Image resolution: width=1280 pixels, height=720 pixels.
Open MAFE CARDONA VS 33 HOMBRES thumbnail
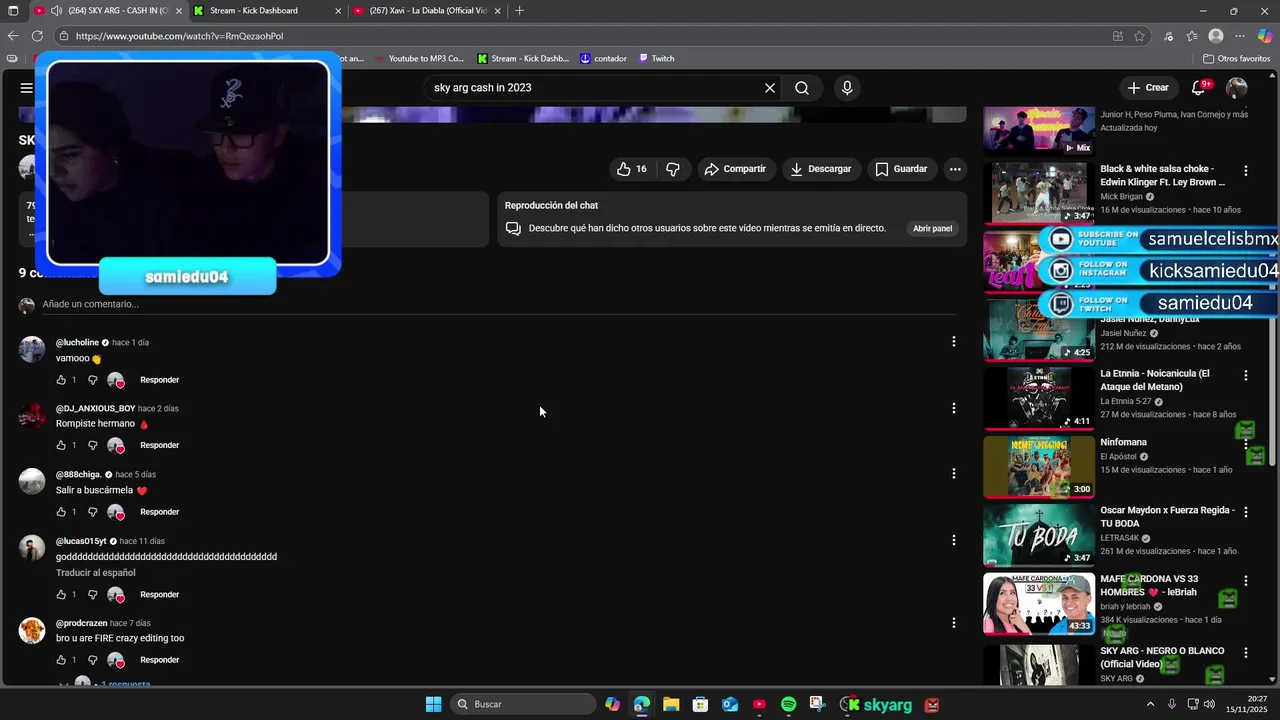pos(1039,603)
